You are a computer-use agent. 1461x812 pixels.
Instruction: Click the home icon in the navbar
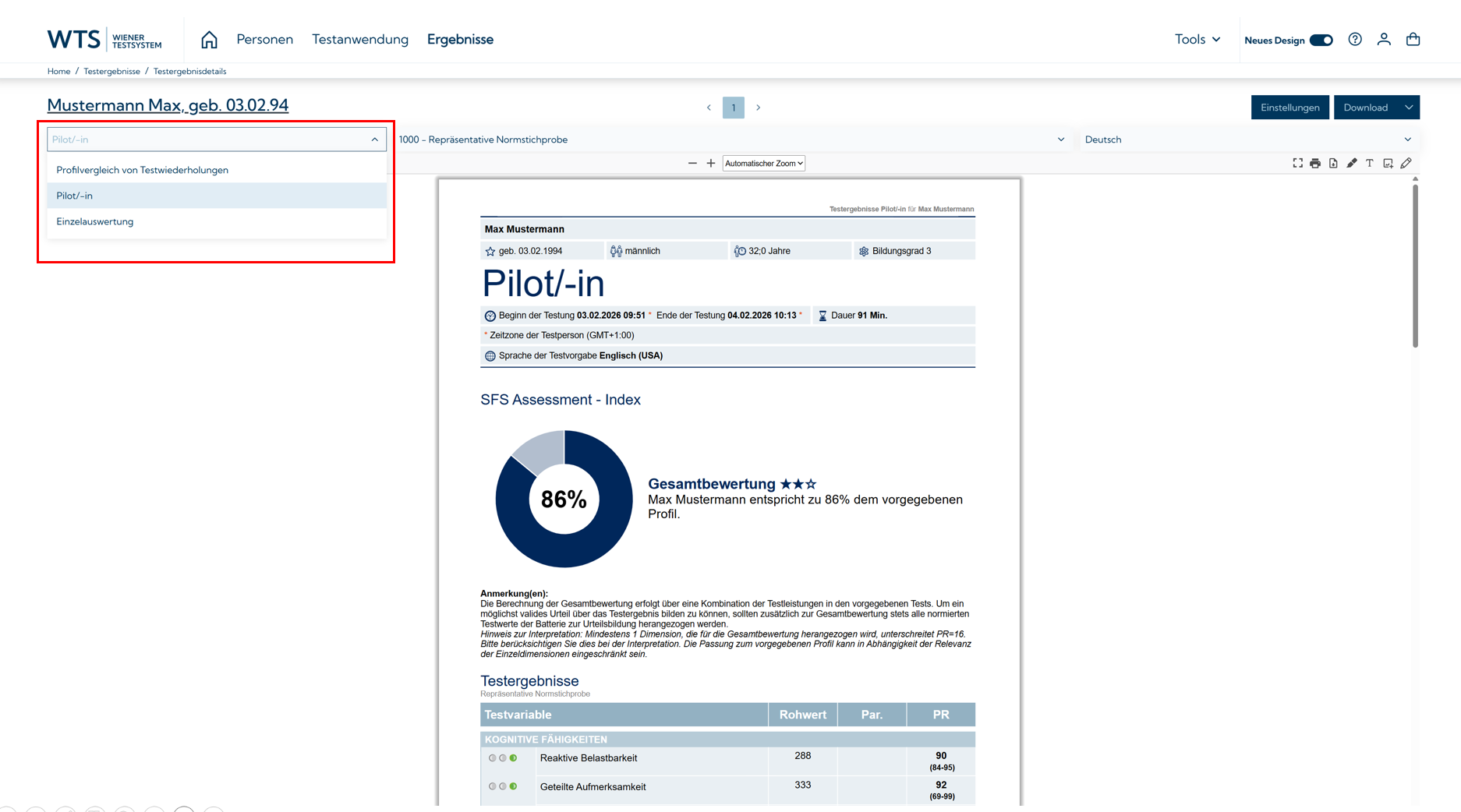pyautogui.click(x=209, y=40)
